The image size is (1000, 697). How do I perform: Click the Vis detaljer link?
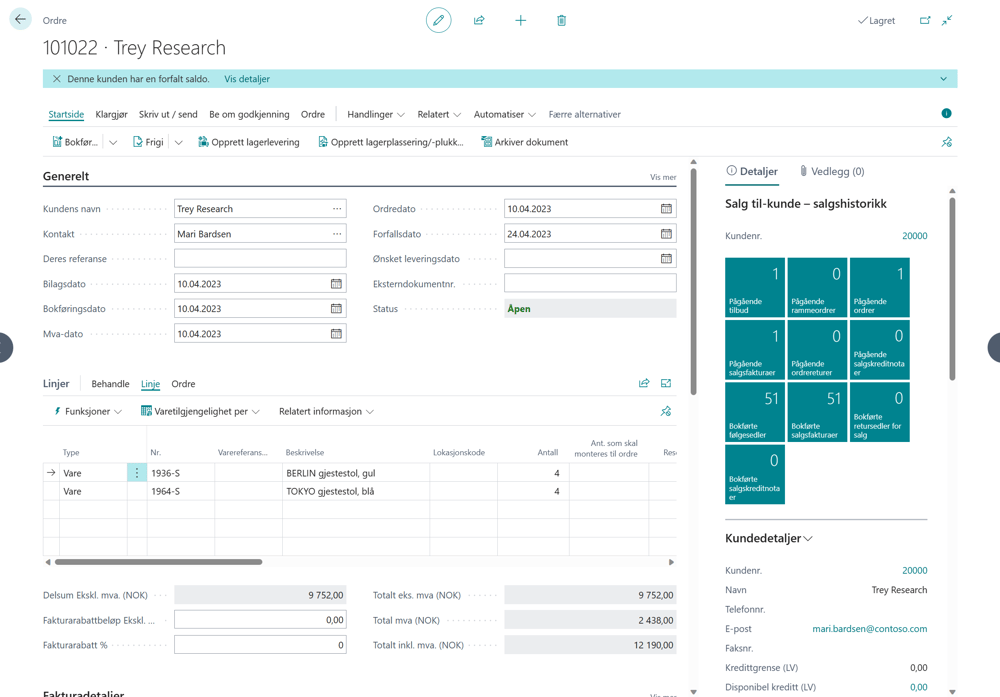247,79
